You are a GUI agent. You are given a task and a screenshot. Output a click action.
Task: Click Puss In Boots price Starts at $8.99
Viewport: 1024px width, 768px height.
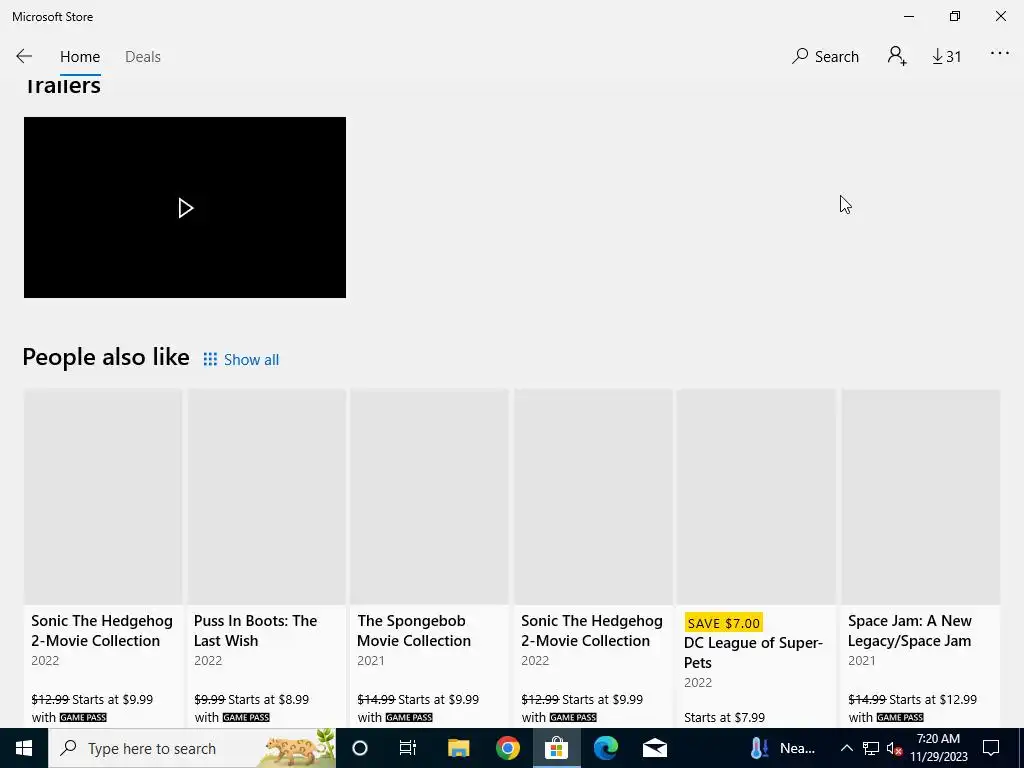tap(268, 699)
